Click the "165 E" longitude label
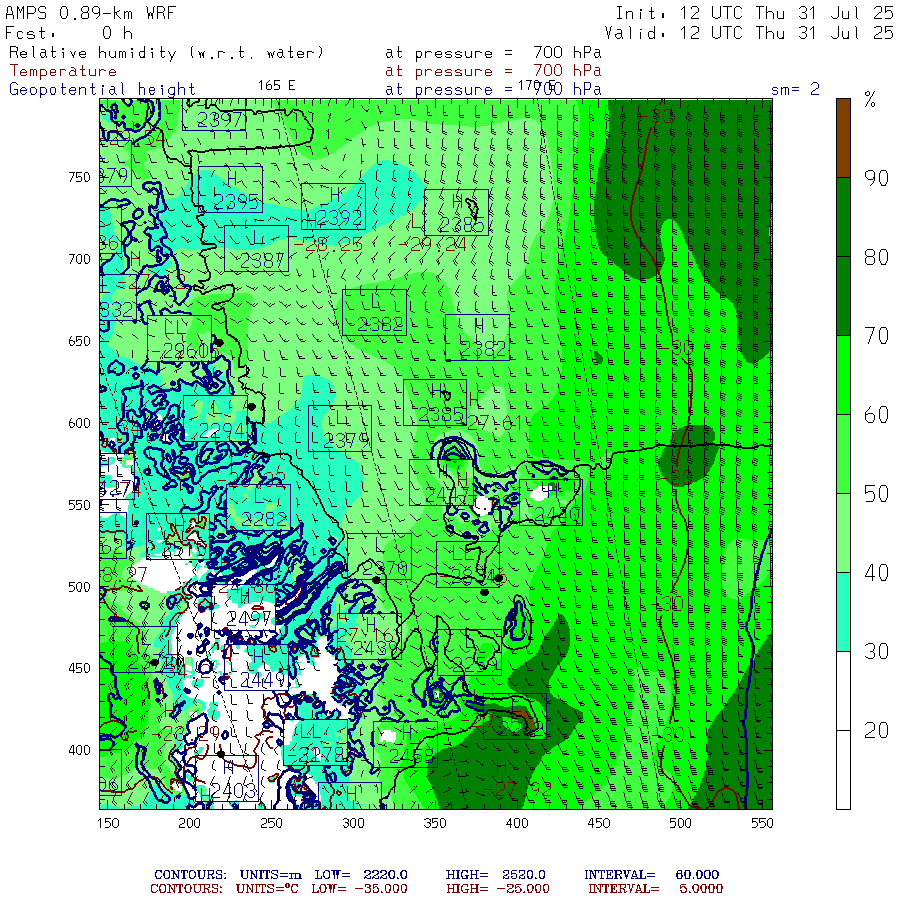The image size is (900, 900). click(276, 86)
